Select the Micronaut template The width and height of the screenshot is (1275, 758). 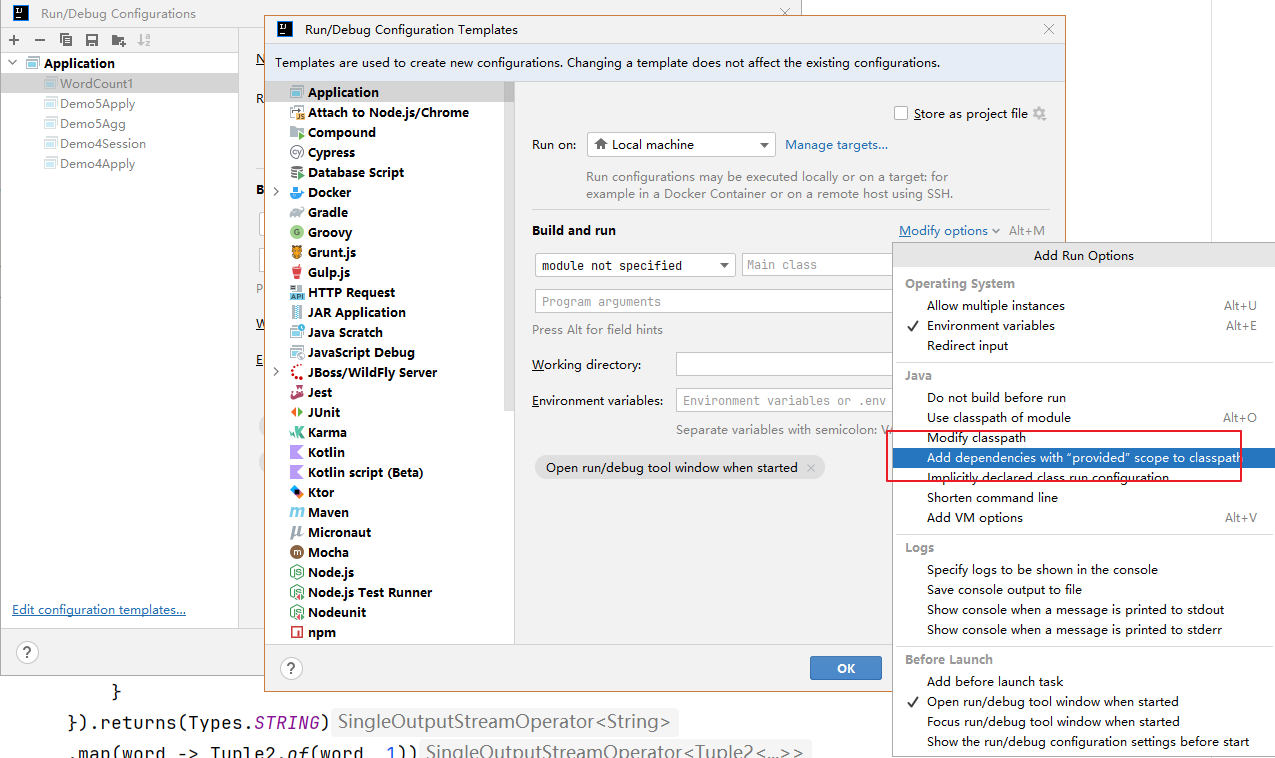click(339, 532)
